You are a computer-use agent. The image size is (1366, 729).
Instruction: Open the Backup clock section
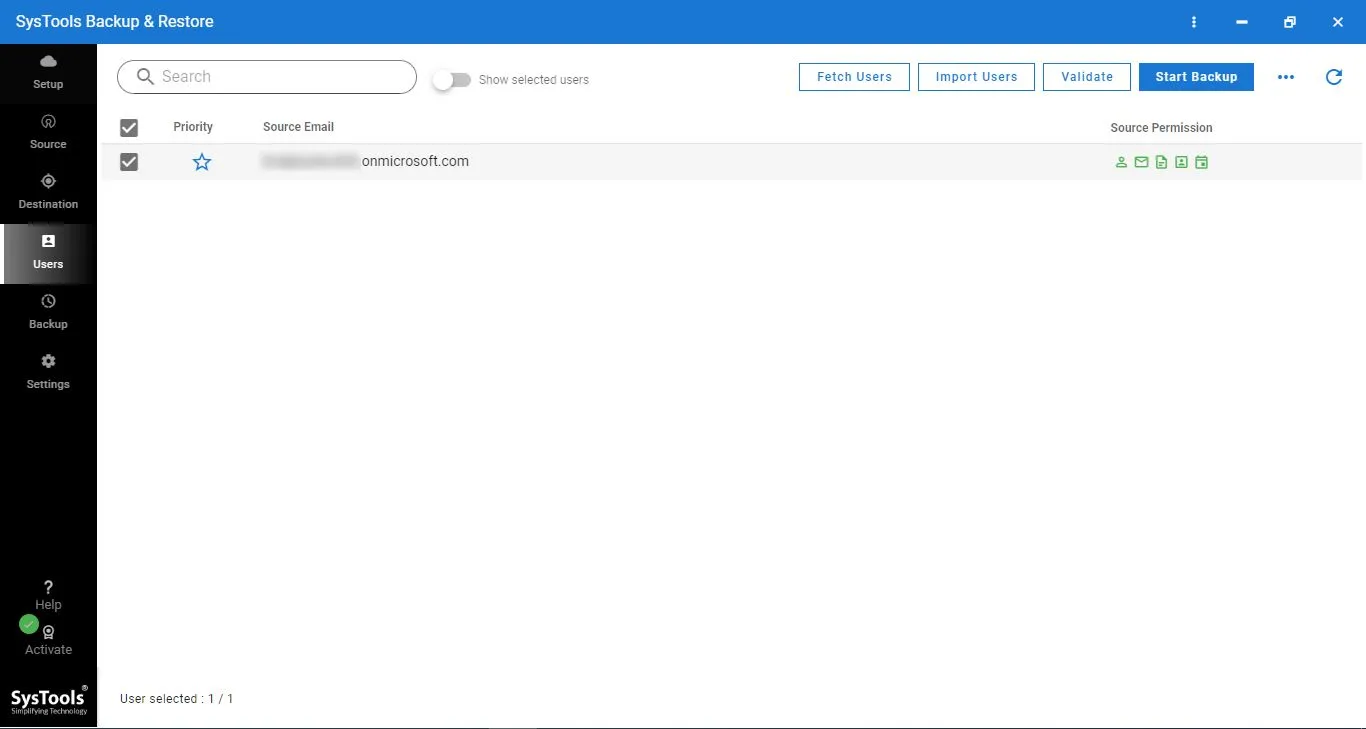pyautogui.click(x=48, y=312)
